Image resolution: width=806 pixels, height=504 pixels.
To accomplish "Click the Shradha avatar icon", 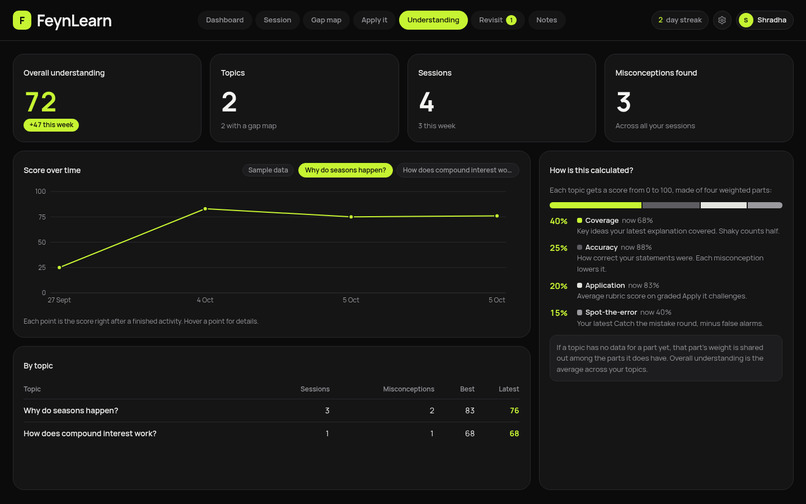I will pyautogui.click(x=745, y=20).
